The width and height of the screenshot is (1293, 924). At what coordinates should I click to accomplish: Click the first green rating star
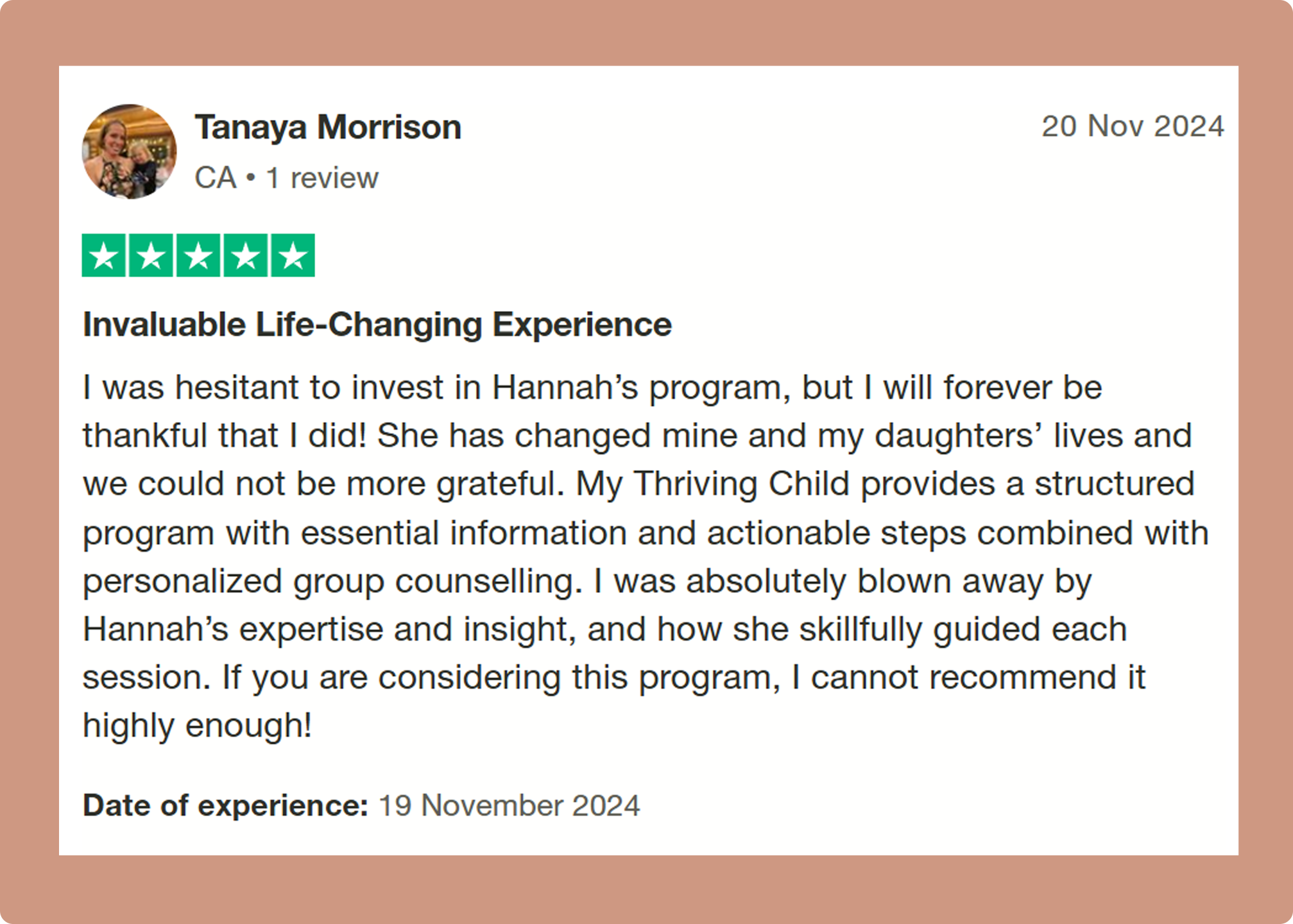pos(103,255)
